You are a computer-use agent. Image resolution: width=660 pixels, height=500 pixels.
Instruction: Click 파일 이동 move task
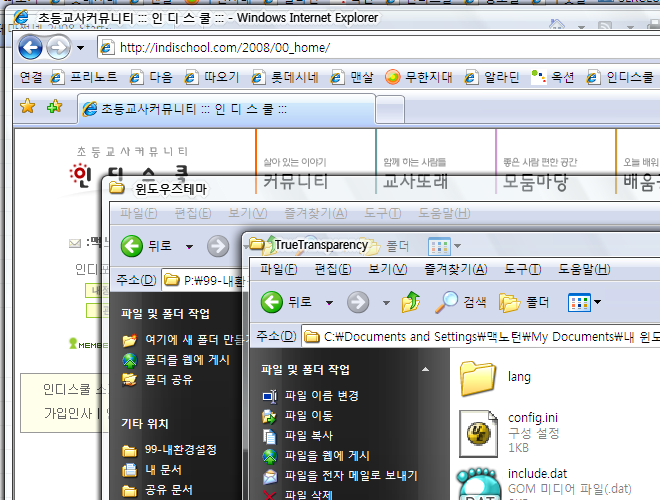point(297,416)
